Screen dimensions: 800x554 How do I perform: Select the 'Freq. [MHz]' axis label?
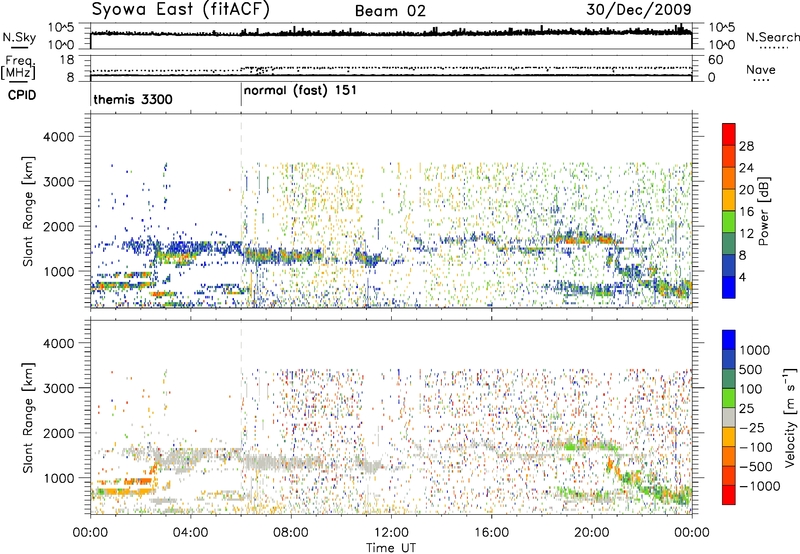(x=19, y=68)
